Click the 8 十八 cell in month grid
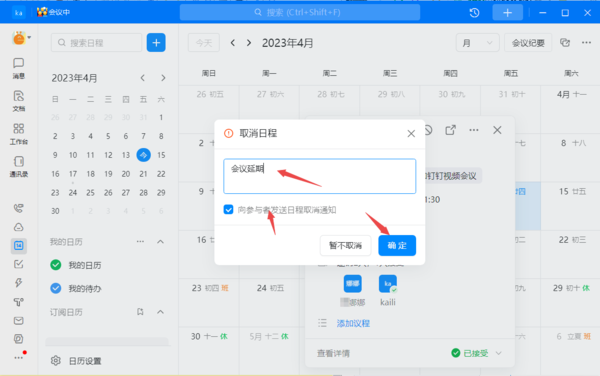The height and width of the screenshot is (376, 600). [x=570, y=157]
